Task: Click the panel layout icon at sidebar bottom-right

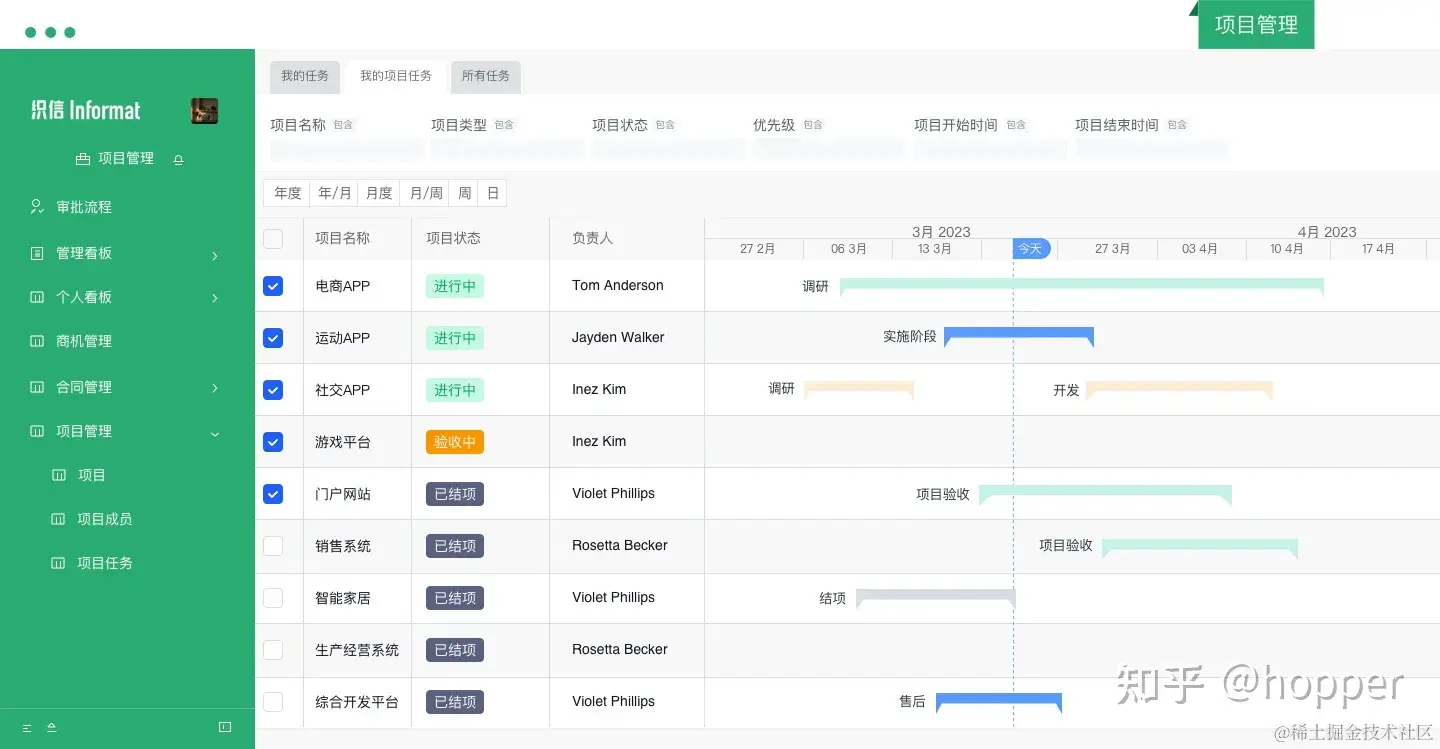Action: (x=225, y=727)
